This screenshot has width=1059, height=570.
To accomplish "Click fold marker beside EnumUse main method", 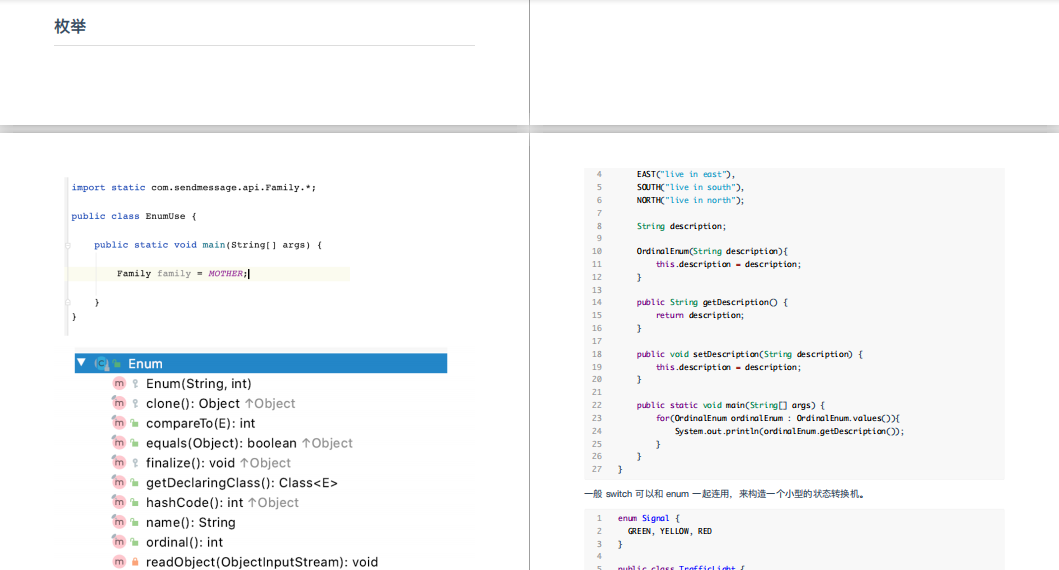I will pyautogui.click(x=68, y=245).
